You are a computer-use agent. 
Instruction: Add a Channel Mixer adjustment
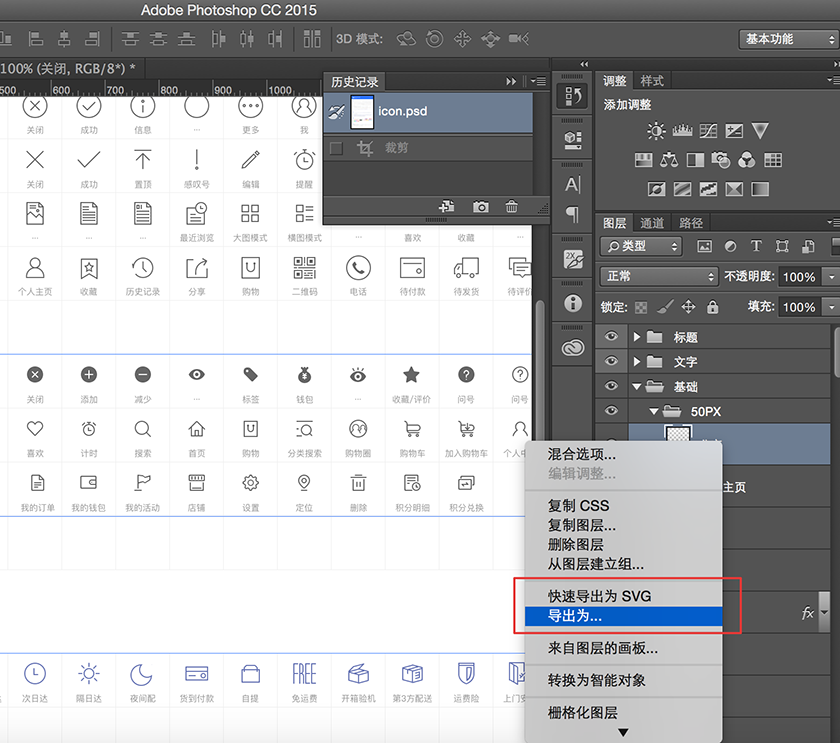747,160
